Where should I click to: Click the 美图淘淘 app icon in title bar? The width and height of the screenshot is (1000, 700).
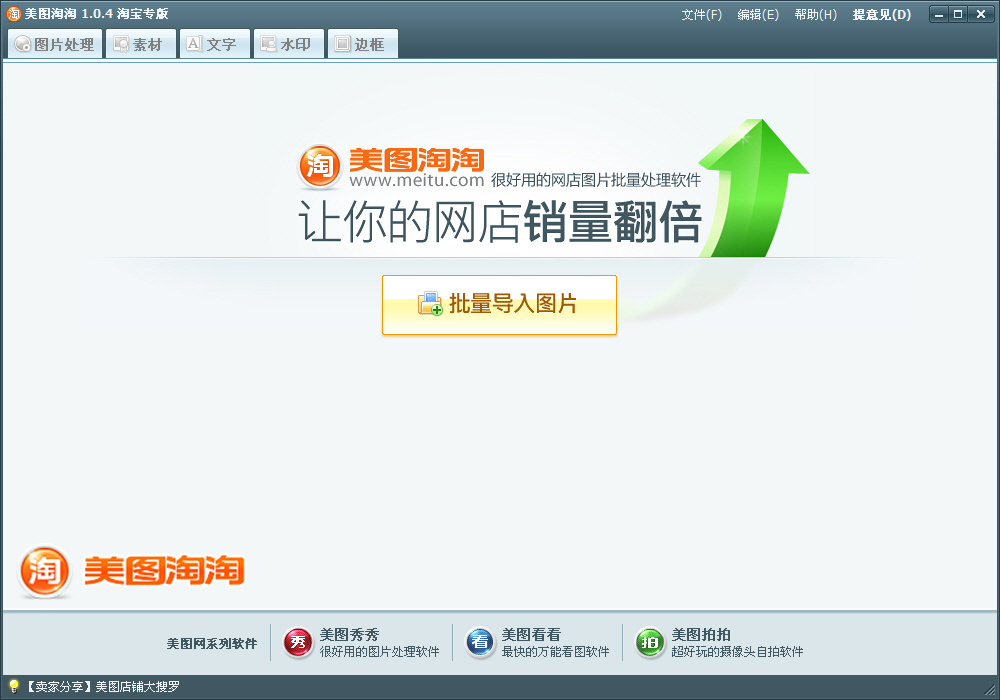tap(13, 13)
